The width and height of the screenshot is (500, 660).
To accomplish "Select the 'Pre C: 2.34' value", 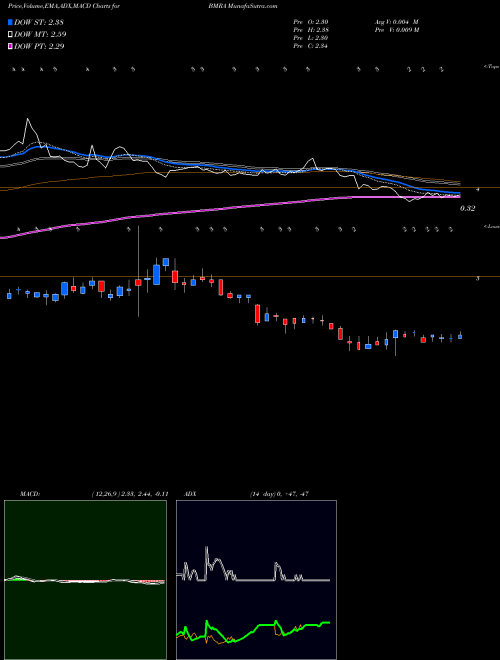I will tap(311, 46).
